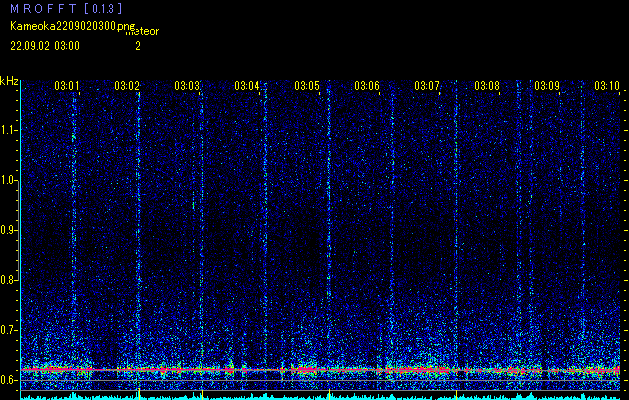Select the Kameoka2209020300.png filename text
The image size is (629, 400).
(75, 26)
